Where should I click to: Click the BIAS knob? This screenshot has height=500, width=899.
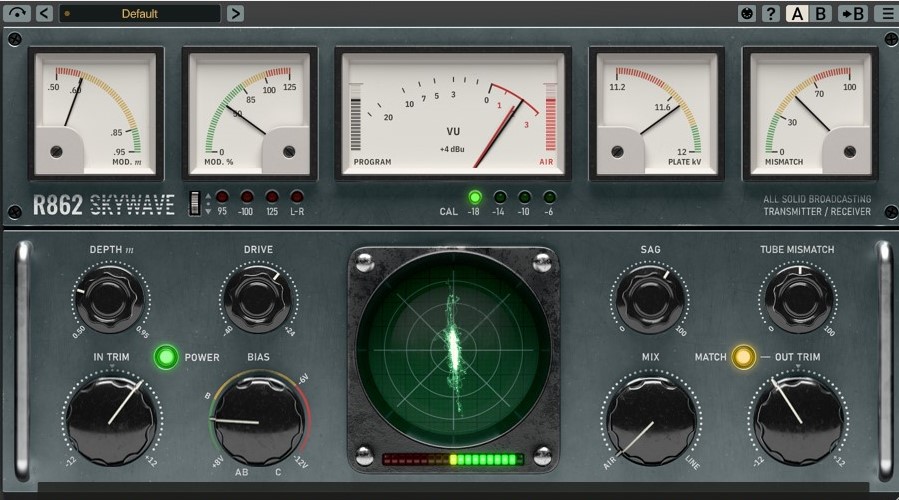(x=259, y=420)
